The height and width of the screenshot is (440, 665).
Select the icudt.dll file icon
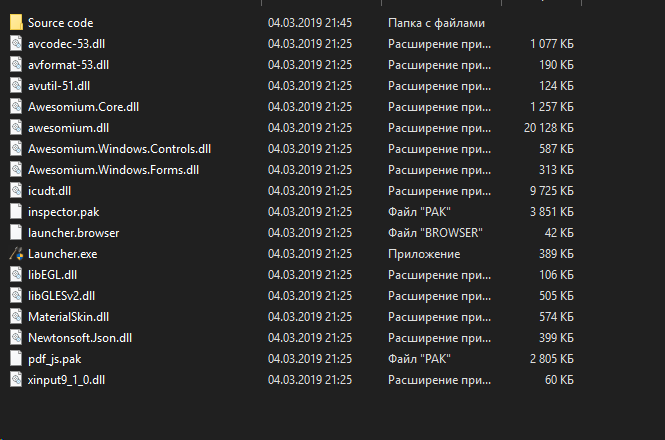[x=16, y=191]
